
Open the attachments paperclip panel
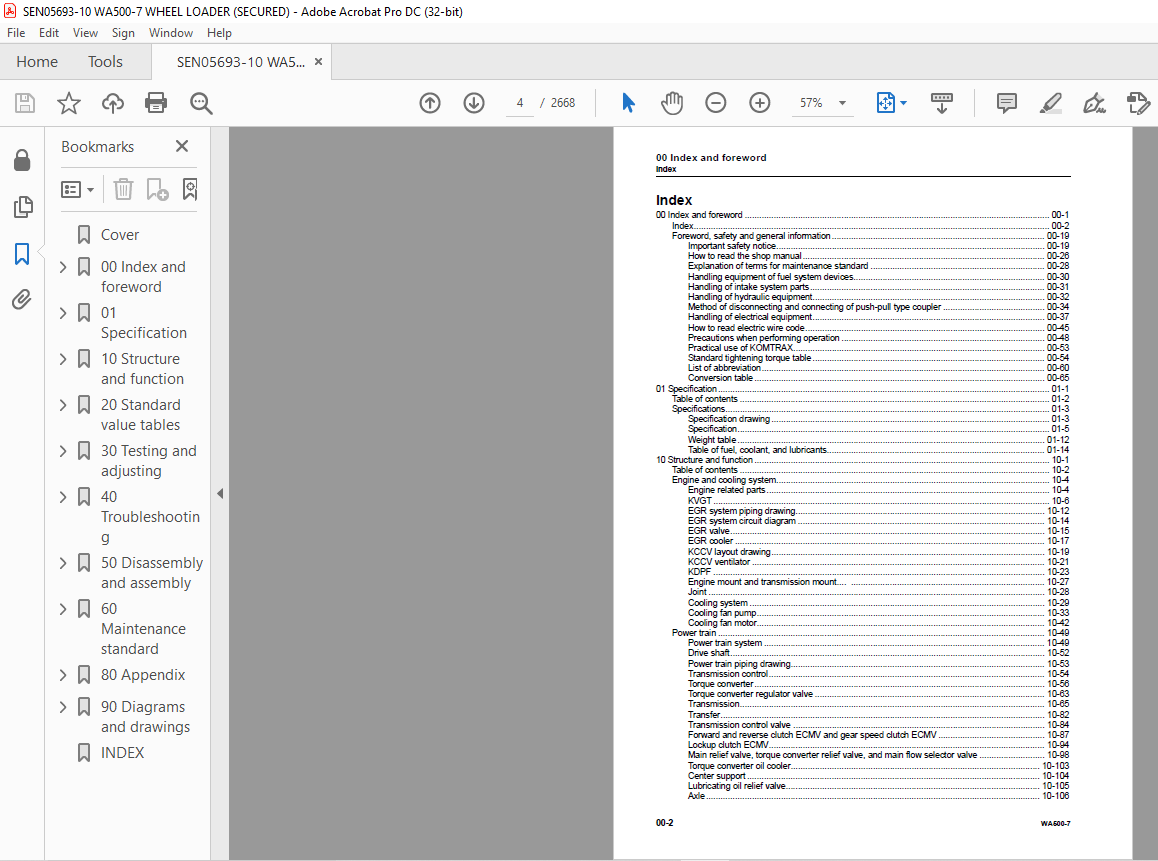point(22,299)
